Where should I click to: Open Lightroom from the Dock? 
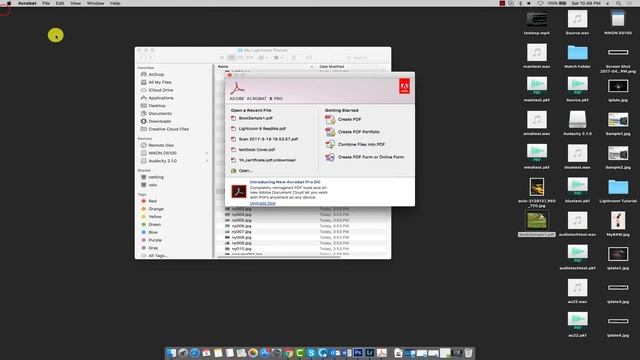tap(370, 353)
